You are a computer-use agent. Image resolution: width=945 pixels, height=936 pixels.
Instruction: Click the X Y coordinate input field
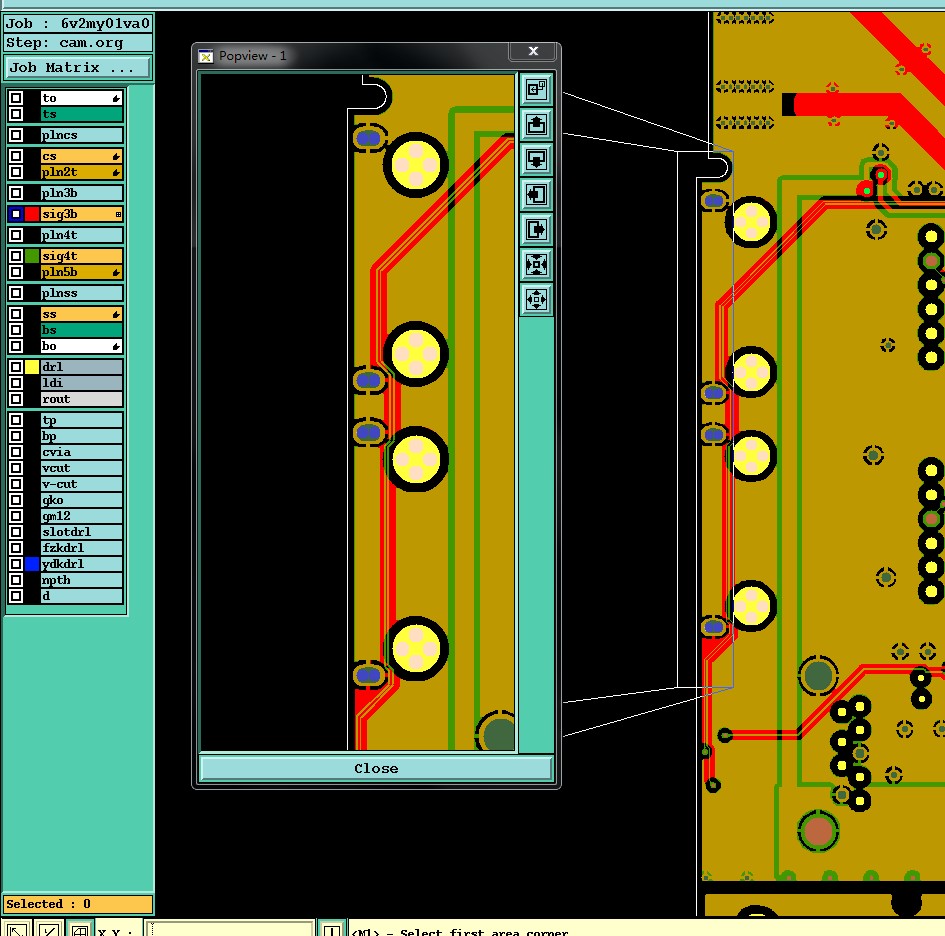[230, 929]
